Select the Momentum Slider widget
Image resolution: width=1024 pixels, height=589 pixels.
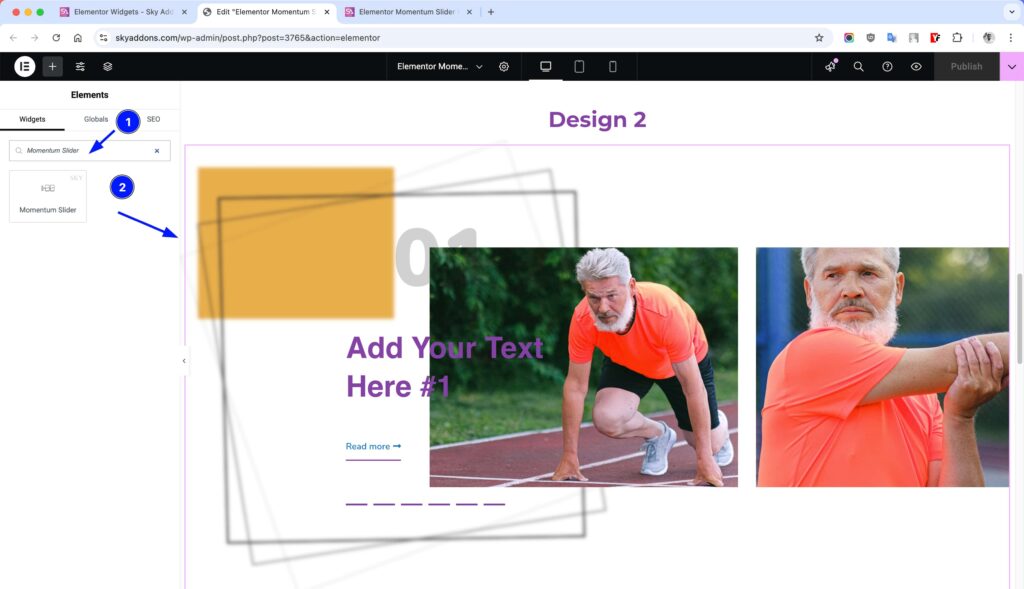pos(48,196)
